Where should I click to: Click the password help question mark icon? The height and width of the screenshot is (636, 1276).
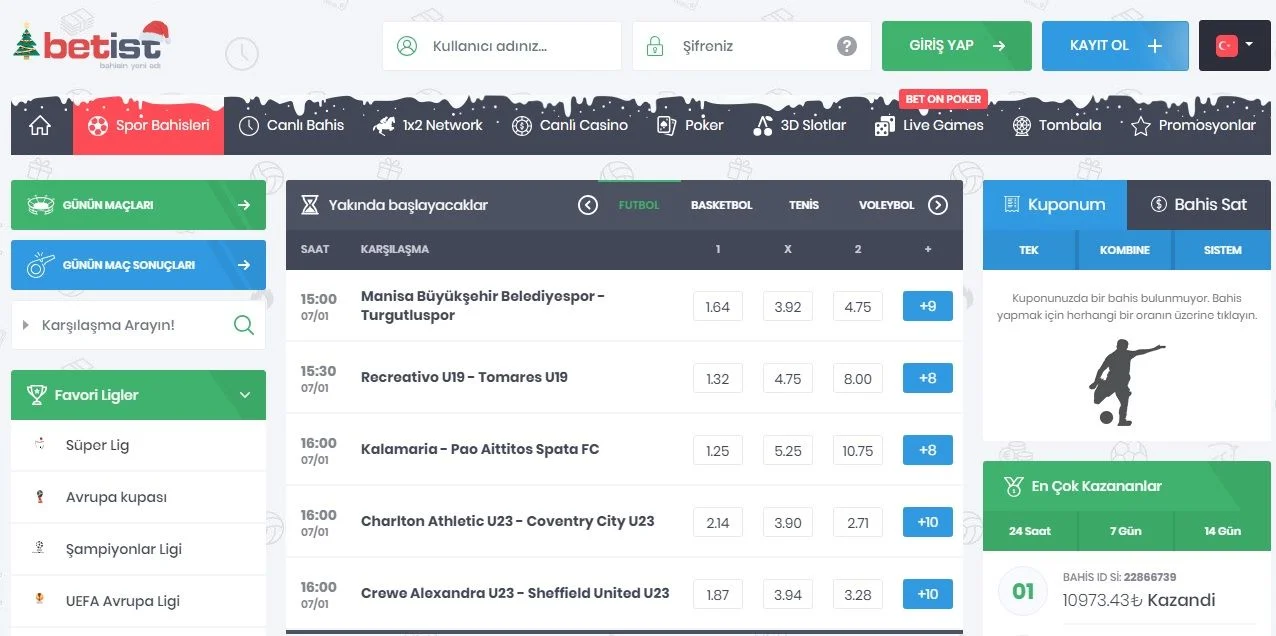(847, 46)
